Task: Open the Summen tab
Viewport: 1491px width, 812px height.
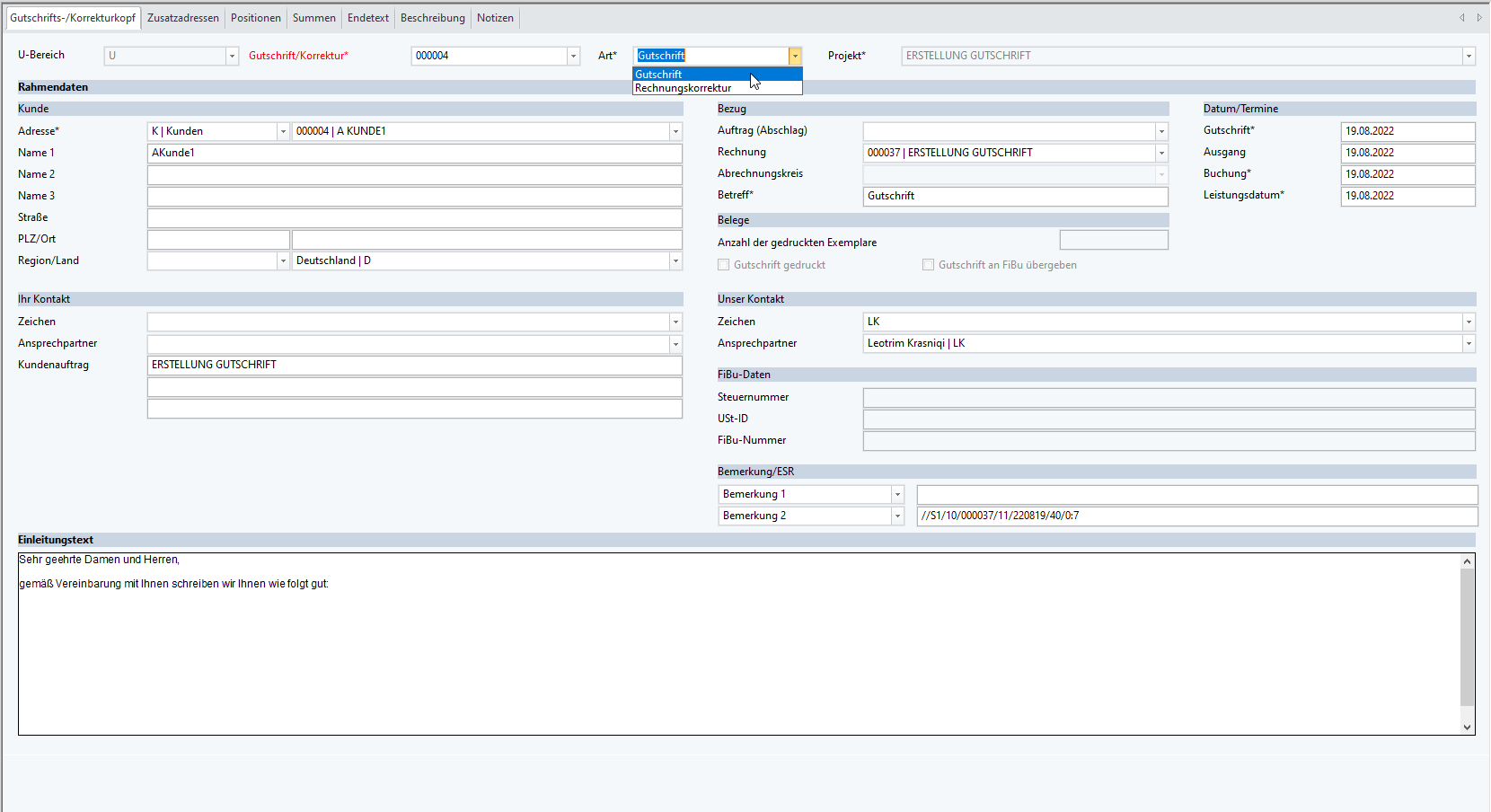Action: tap(313, 18)
